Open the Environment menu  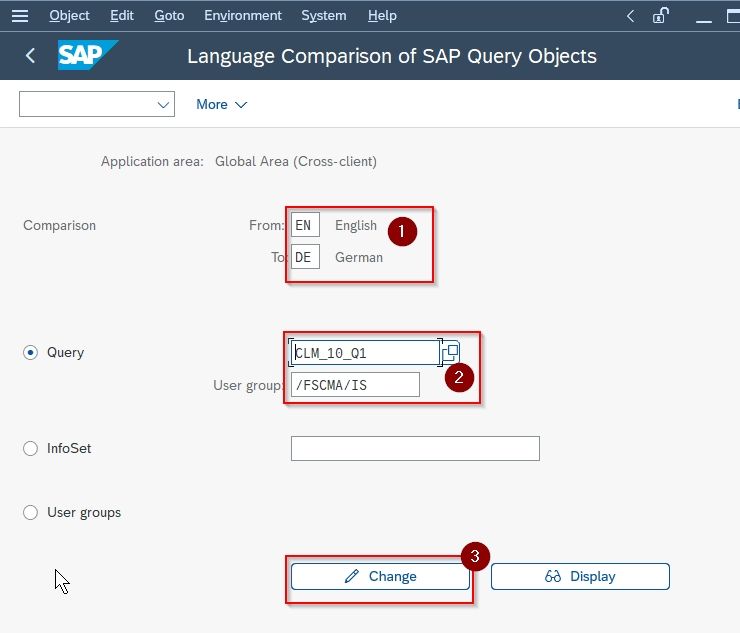coord(243,16)
